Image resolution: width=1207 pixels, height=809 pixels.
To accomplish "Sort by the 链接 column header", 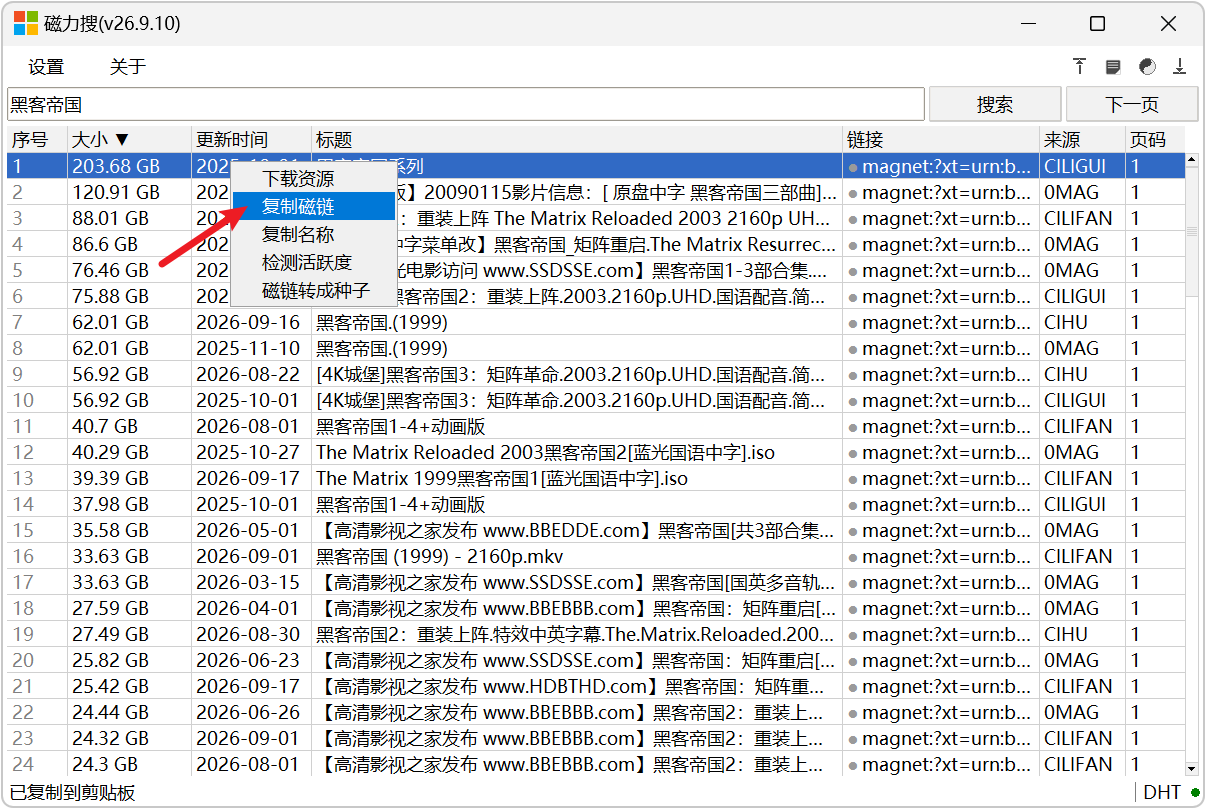I will click(x=941, y=140).
